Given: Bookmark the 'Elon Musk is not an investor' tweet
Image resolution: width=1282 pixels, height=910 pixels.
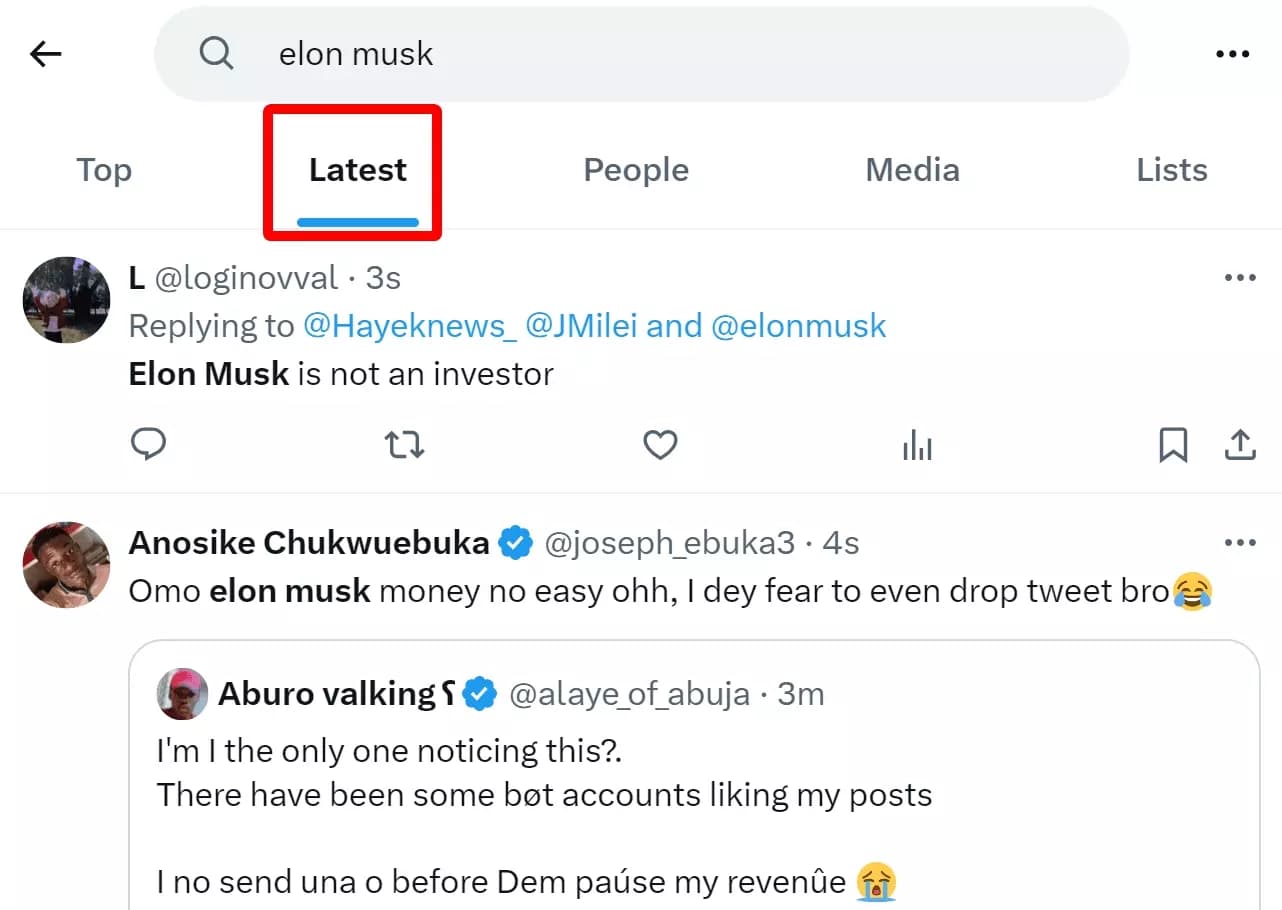Looking at the screenshot, I should (x=1175, y=444).
